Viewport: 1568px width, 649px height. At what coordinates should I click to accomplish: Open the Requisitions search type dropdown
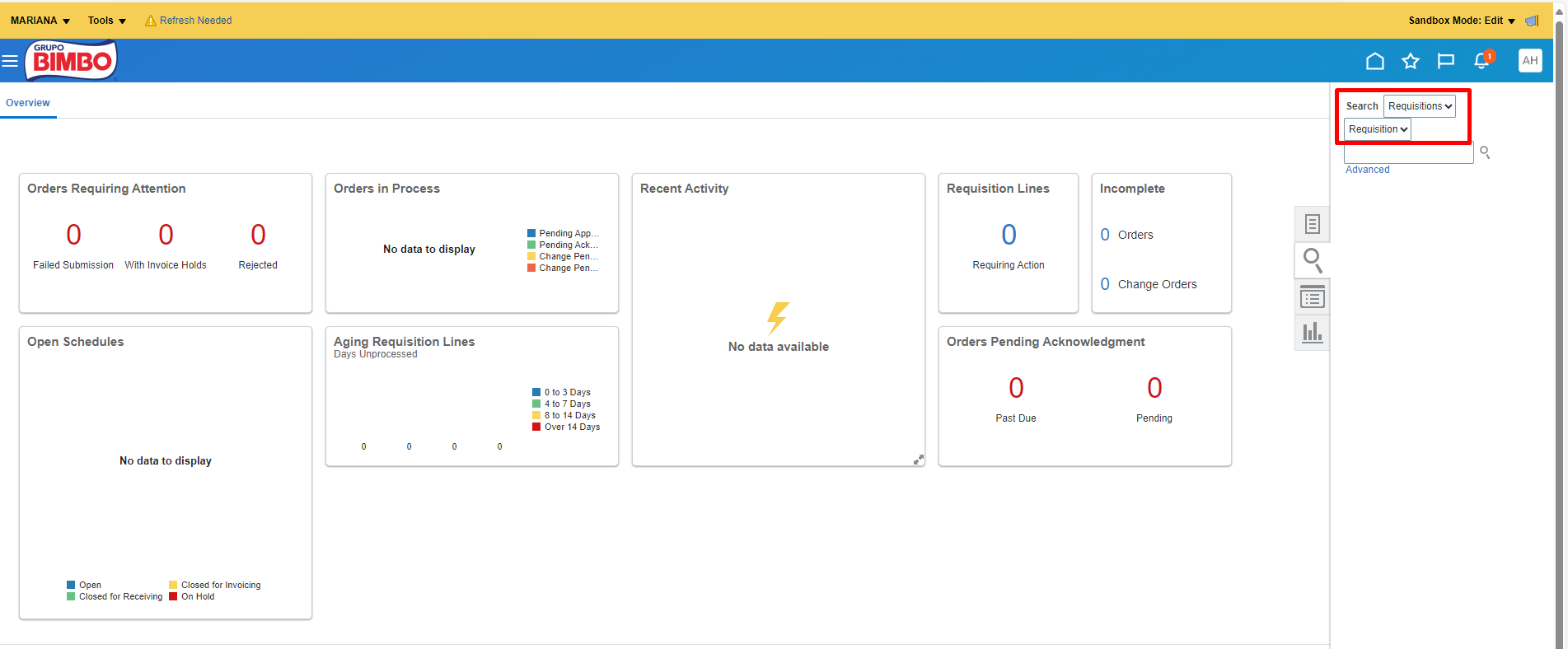pyautogui.click(x=1420, y=106)
